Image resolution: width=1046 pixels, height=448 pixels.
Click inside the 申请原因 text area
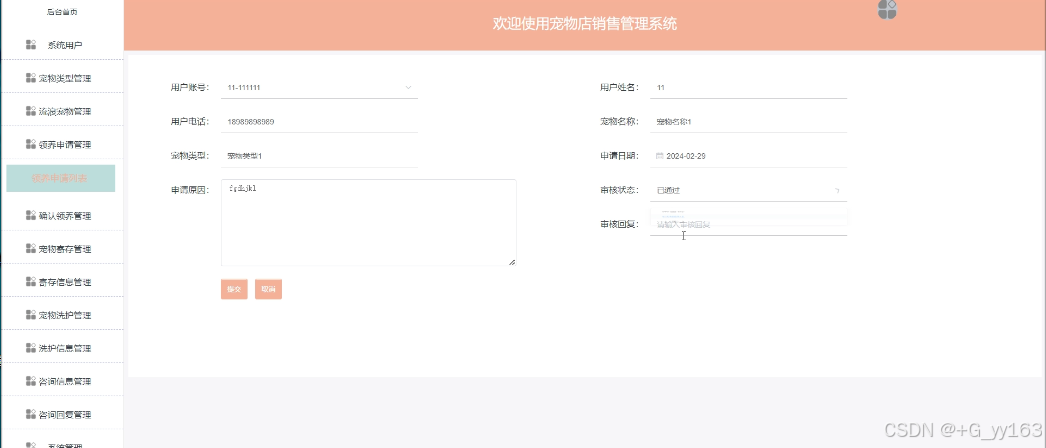click(368, 223)
